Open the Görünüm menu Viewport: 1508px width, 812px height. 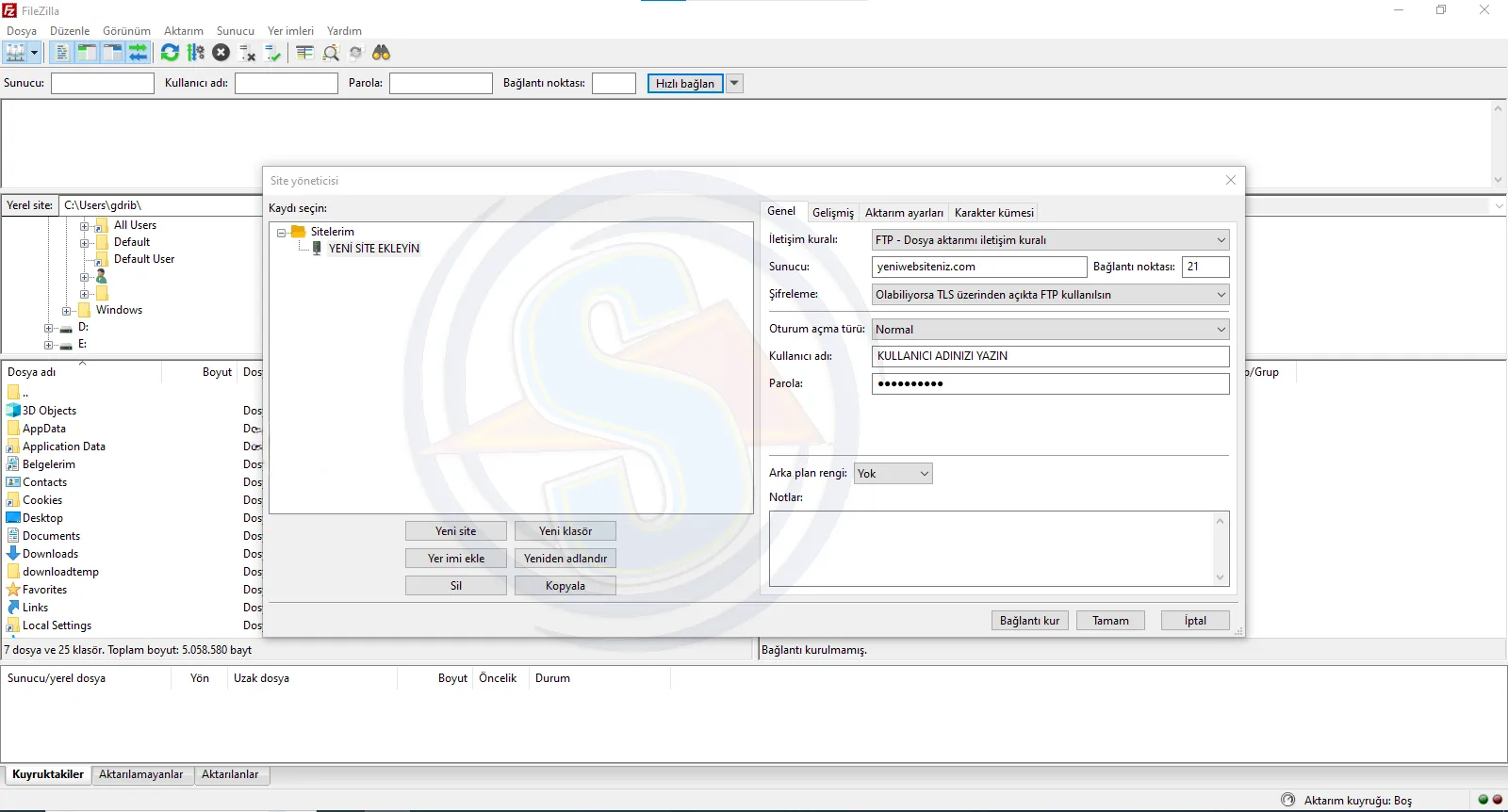[x=126, y=31]
